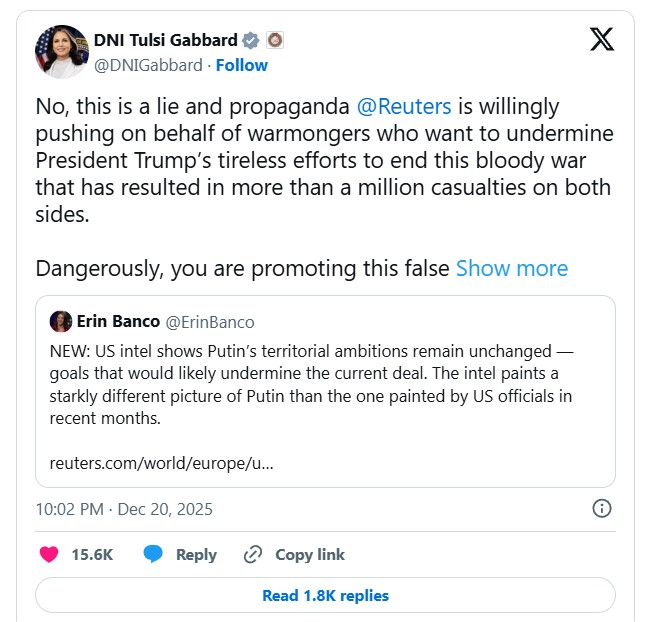Click the X logo in the top corner

coord(602,39)
